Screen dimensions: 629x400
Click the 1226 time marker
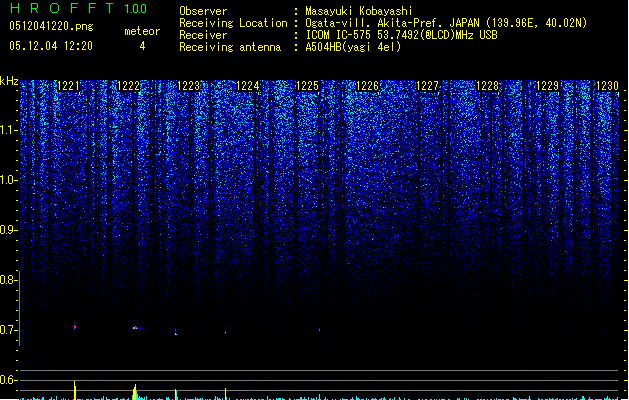[367, 86]
